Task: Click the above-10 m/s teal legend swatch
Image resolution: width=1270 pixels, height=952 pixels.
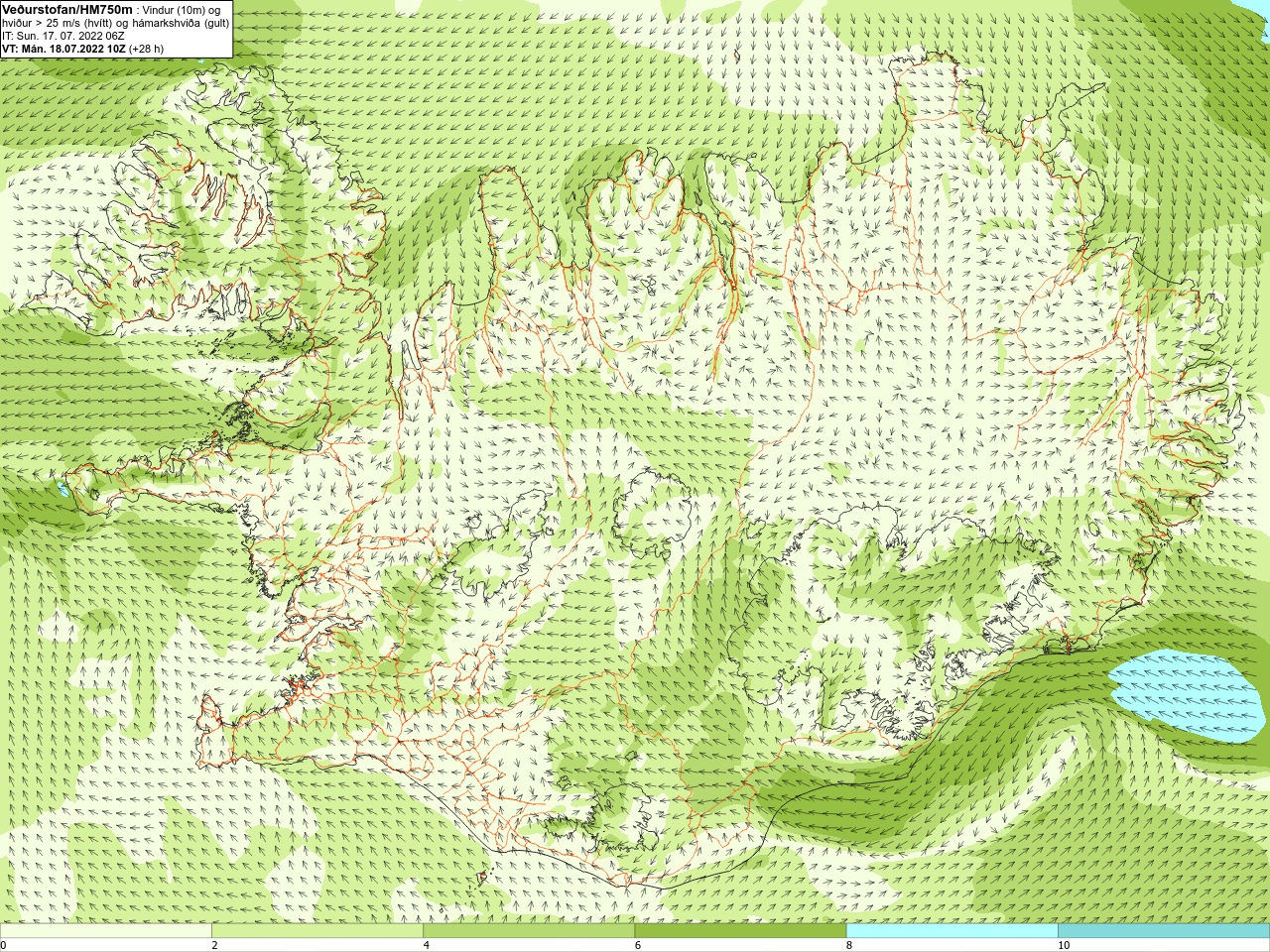Action: click(x=1164, y=931)
